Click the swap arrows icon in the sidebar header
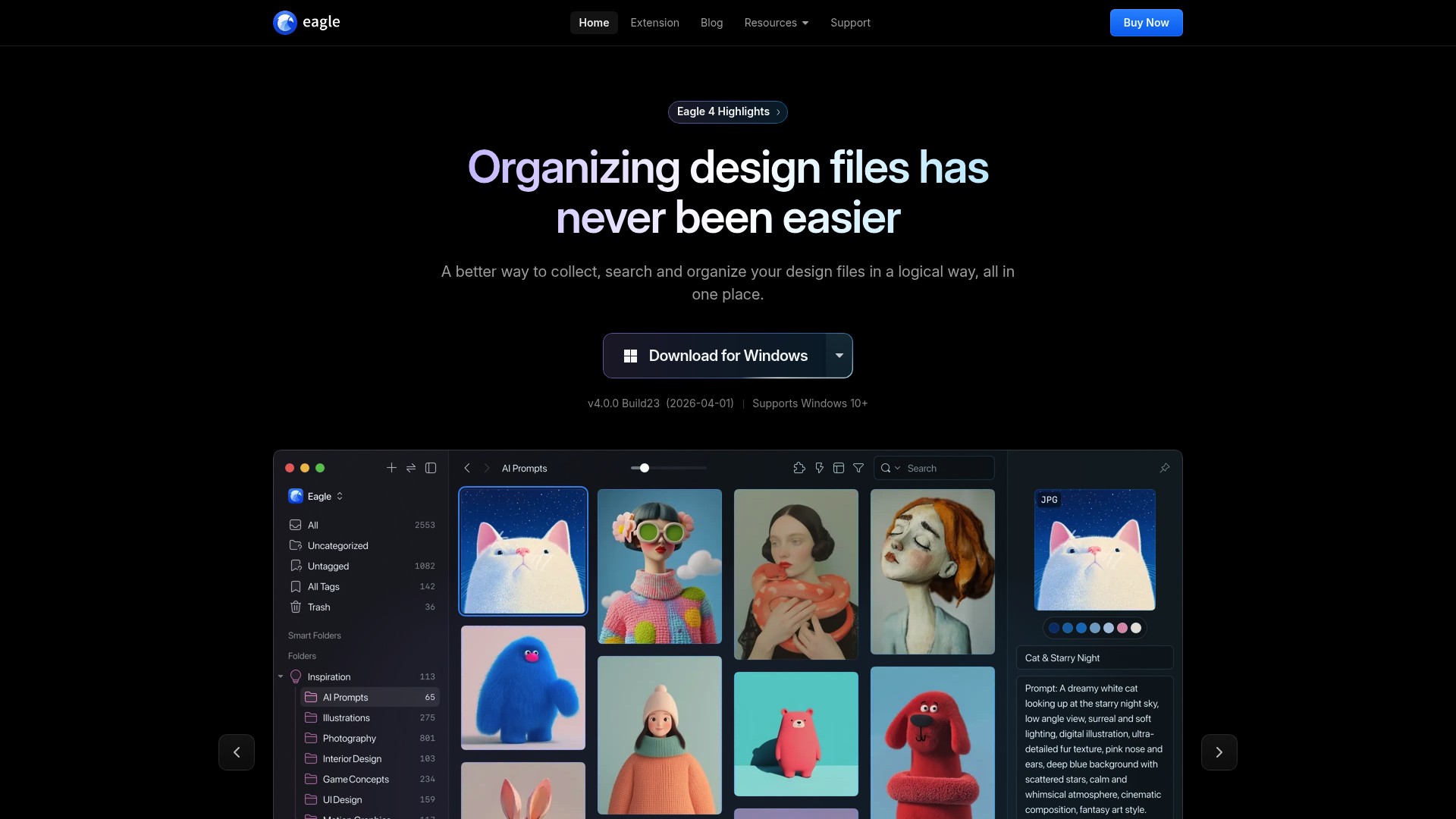This screenshot has width=1456, height=819. pos(411,468)
